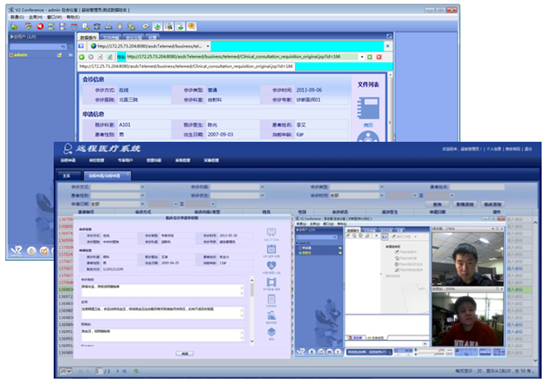Open the notebook icon under 文件列表
Viewport: 547px width, 384px height.
coord(368,108)
